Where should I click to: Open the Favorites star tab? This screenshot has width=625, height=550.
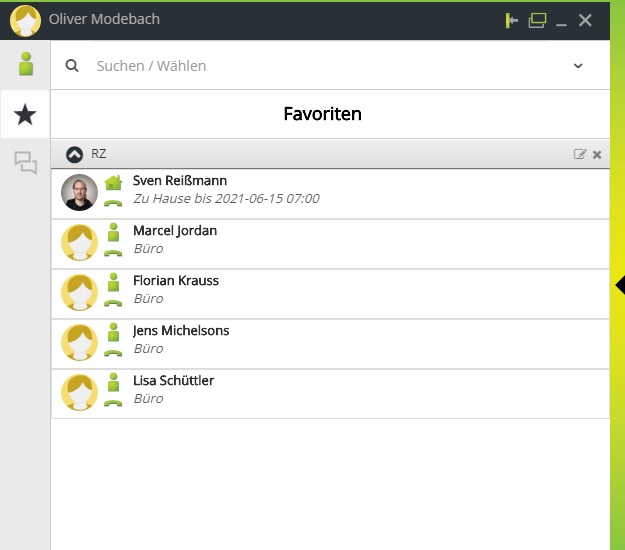click(26, 115)
